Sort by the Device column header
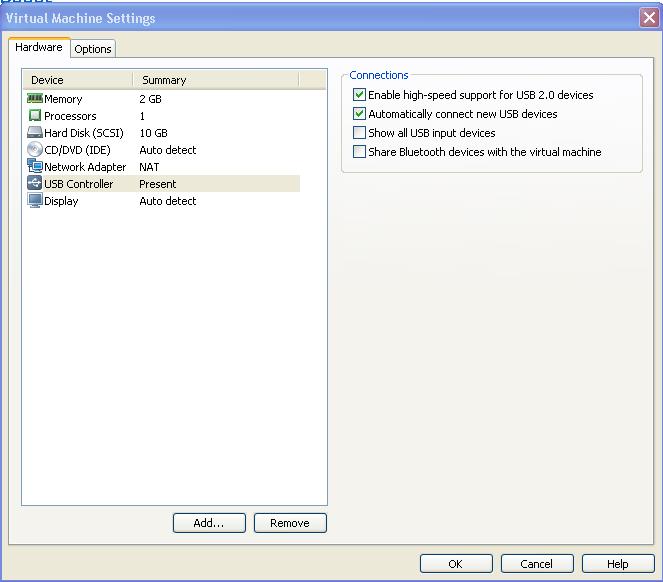Image resolution: width=663 pixels, height=582 pixels. coord(77,80)
